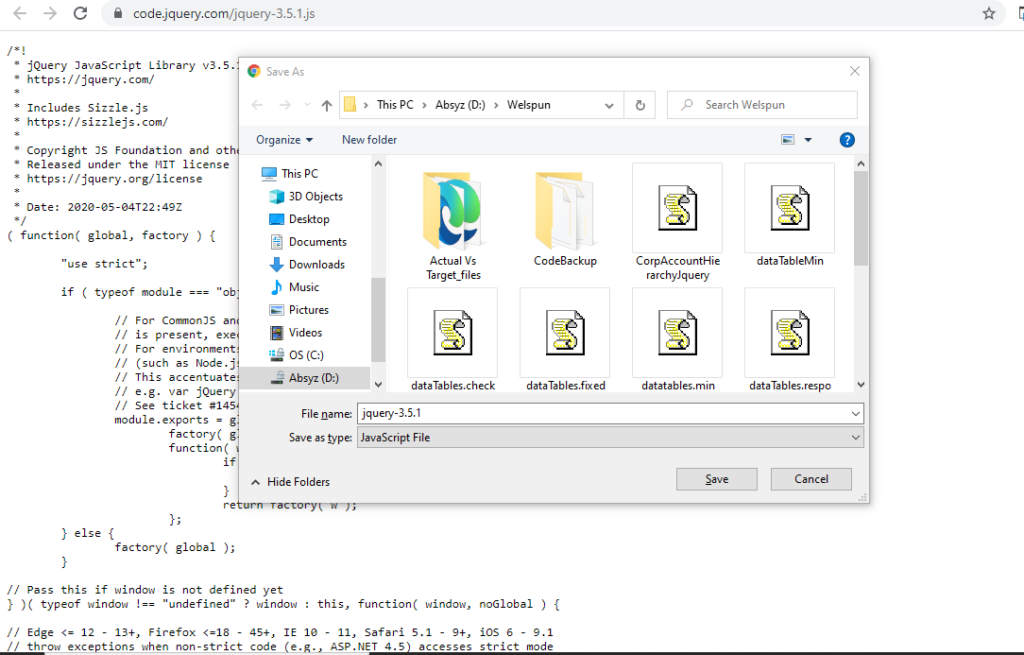Click the Cancel button

[811, 479]
